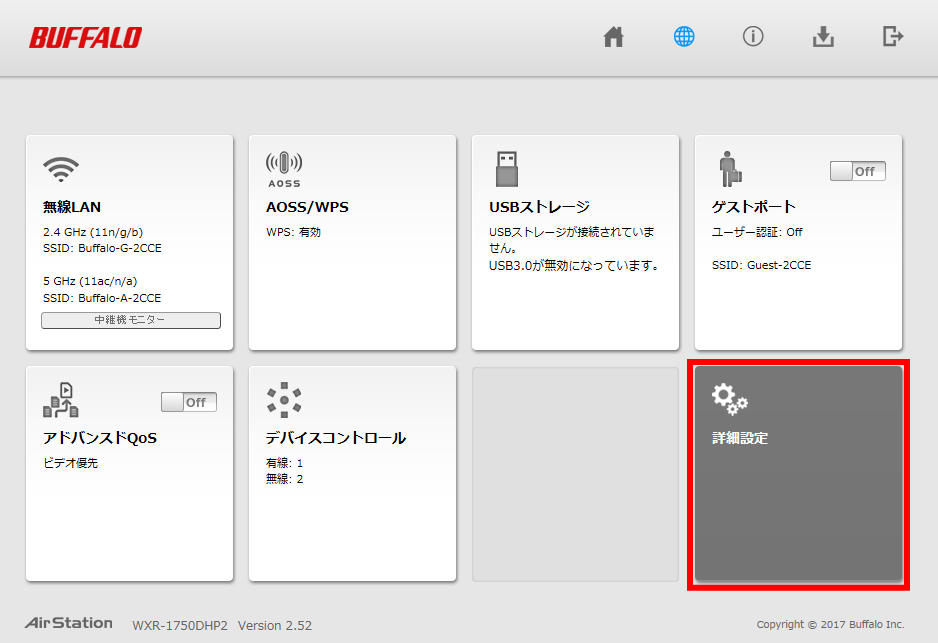Open the home dashboard icon
Screen dimensions: 938x643
click(613, 36)
